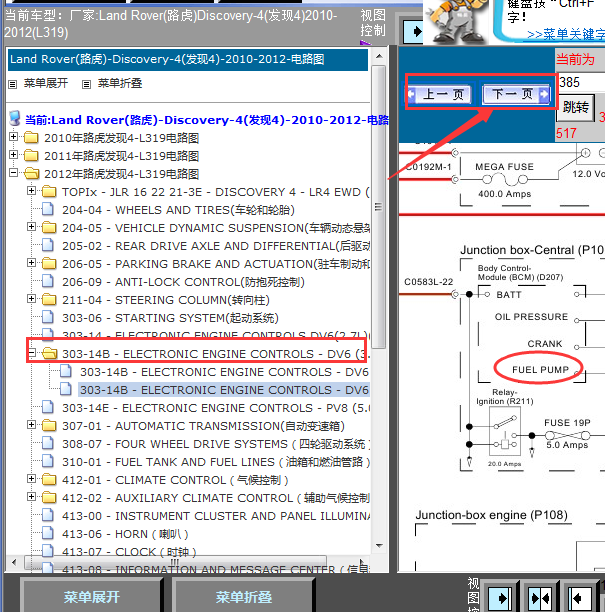Click the page icon beside 204-04 Wheels and Tires

tap(48, 210)
